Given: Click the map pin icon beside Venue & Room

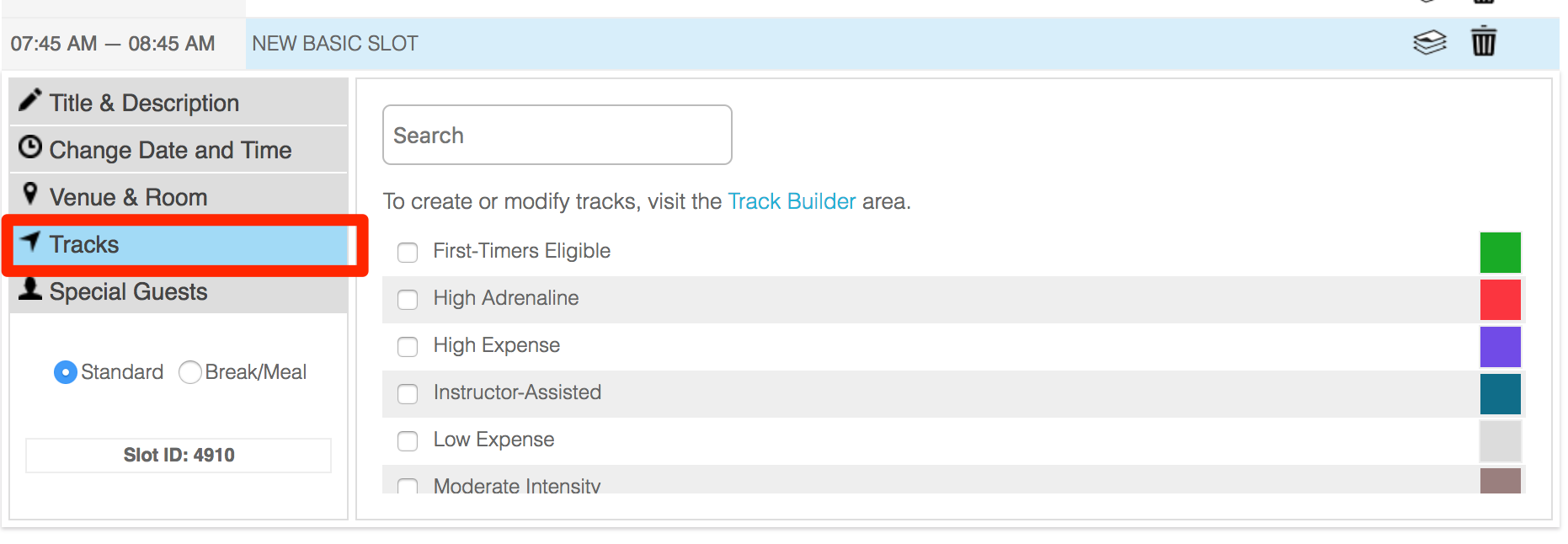Looking at the screenshot, I should [x=30, y=194].
